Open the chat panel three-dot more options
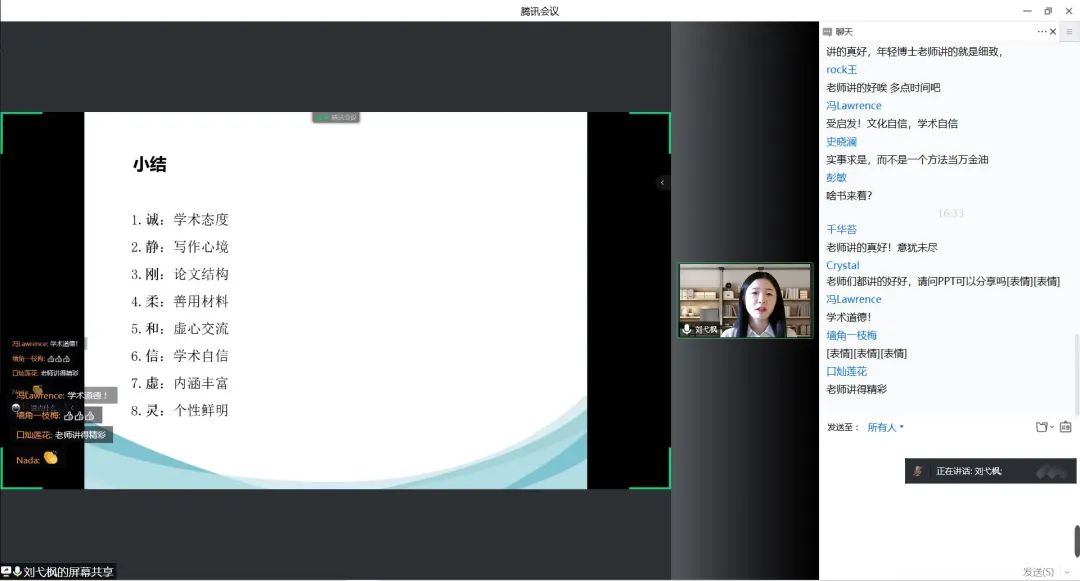The width and height of the screenshot is (1080, 581). point(1041,32)
